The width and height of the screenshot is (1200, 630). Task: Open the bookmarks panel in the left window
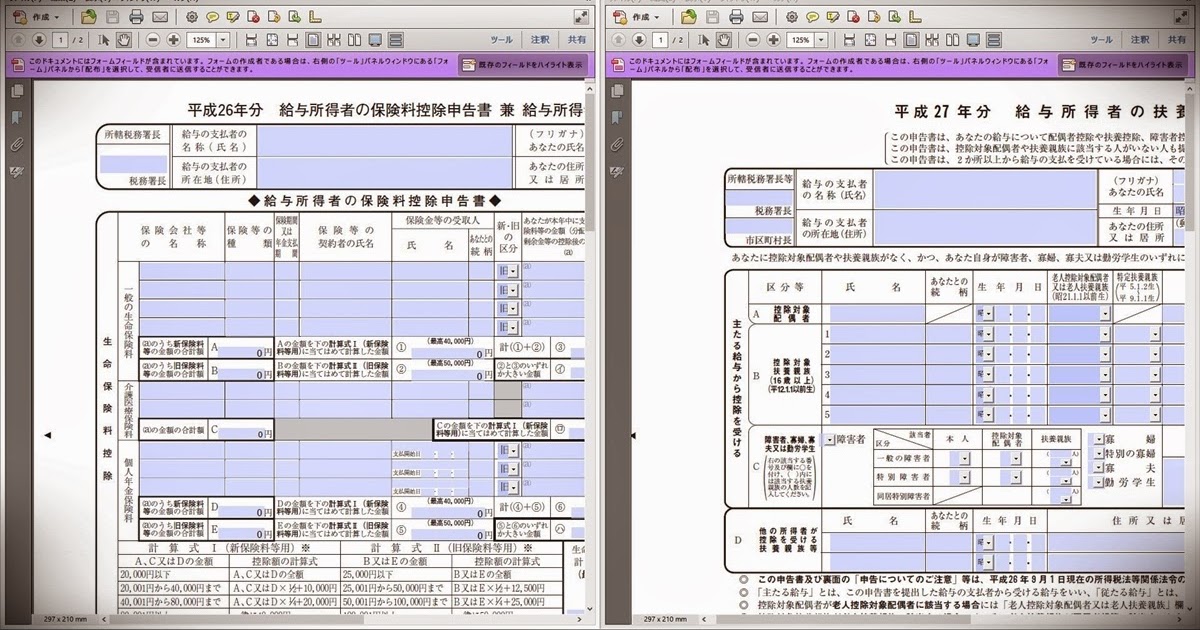[x=15, y=117]
